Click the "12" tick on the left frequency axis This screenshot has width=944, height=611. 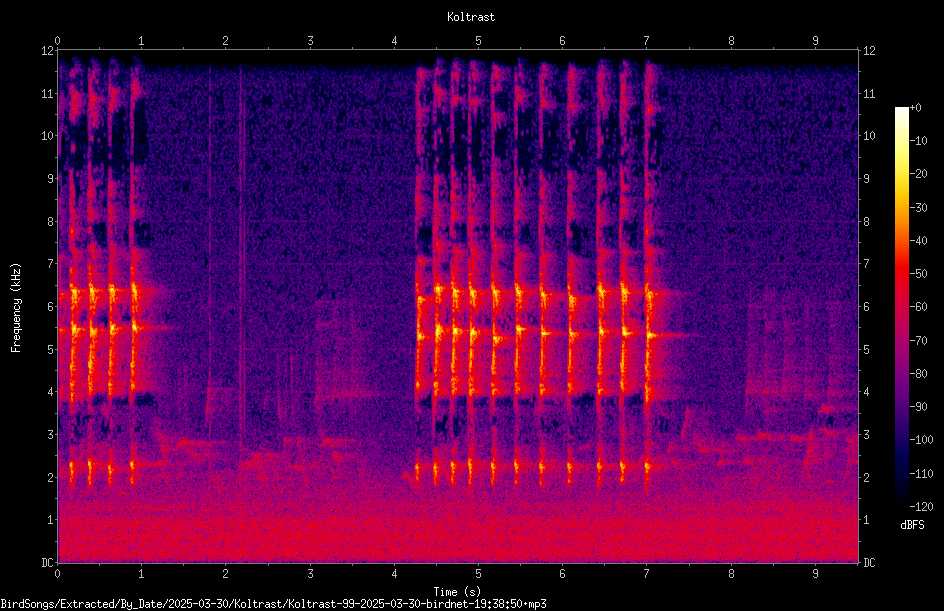[x=47, y=51]
